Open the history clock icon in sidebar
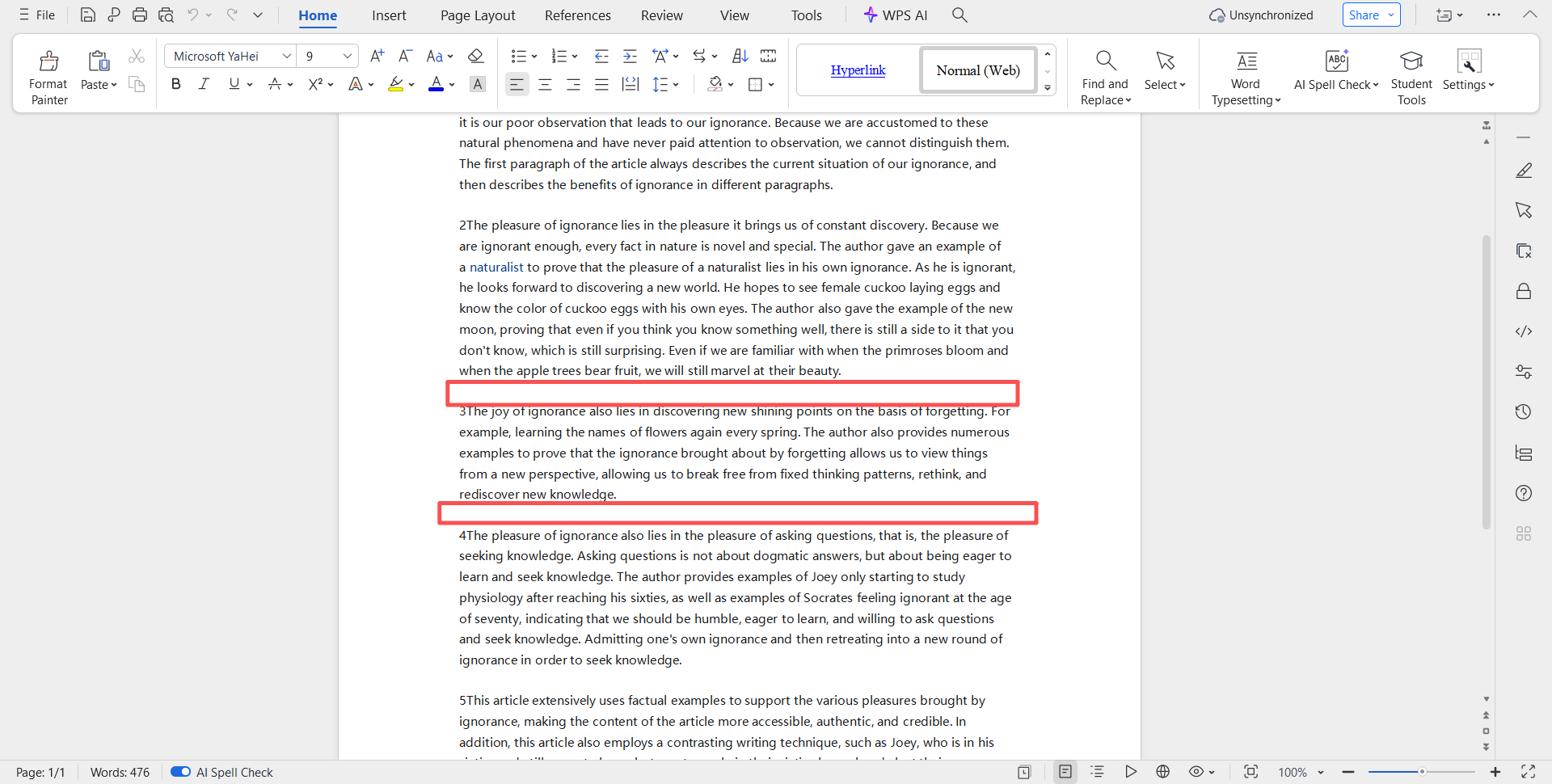Viewport: 1552px width, 784px height. coord(1523,412)
